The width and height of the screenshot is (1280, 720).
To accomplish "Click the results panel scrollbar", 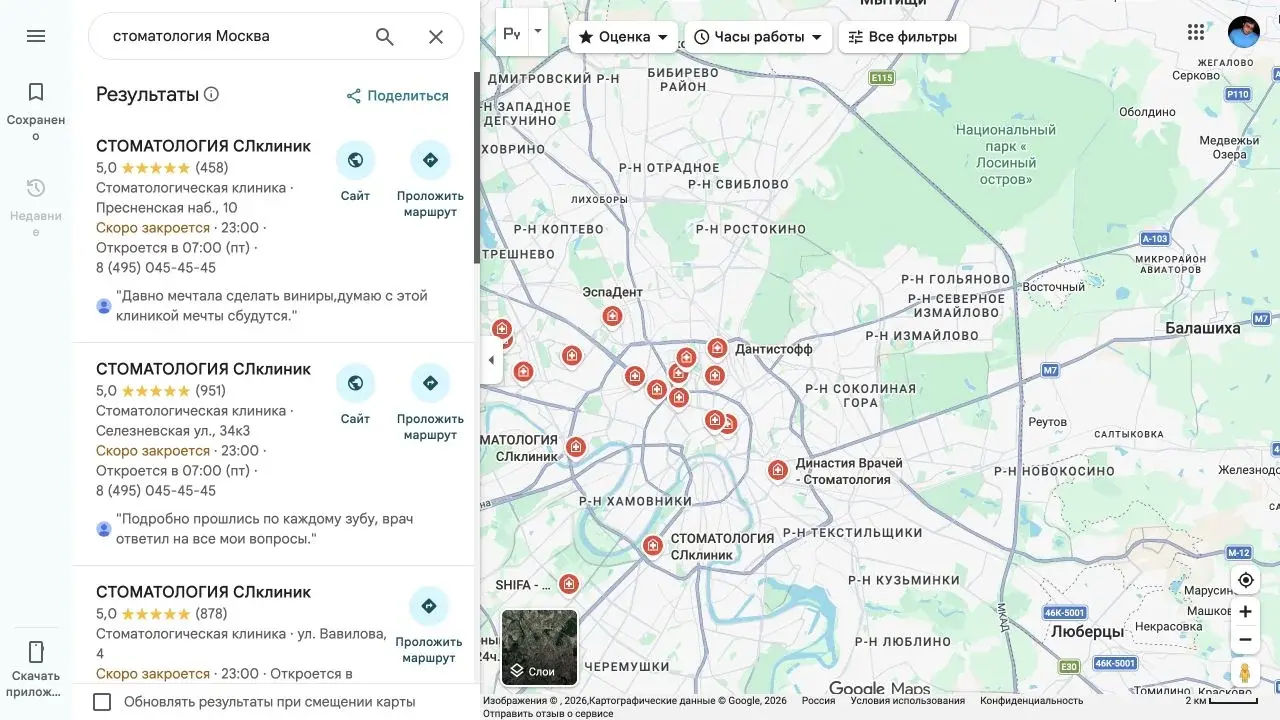I will click(x=477, y=168).
